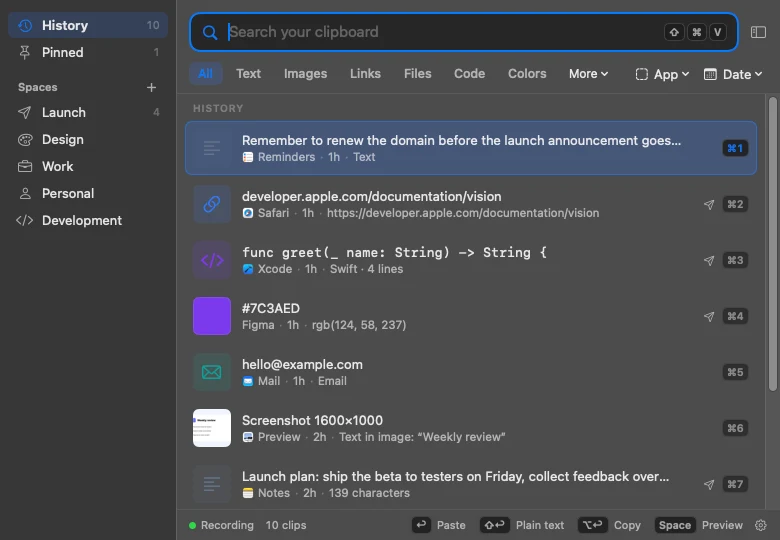Viewport: 780px width, 540px height.
Task: Click the Space Preview action
Action: [x=699, y=525]
